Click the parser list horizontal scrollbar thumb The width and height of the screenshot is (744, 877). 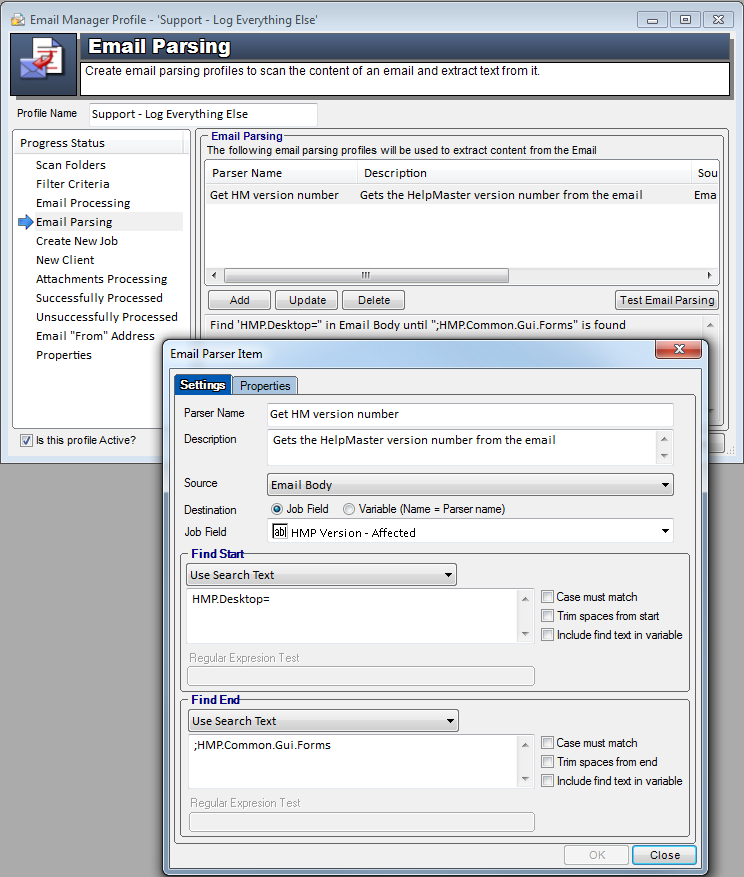(x=366, y=276)
